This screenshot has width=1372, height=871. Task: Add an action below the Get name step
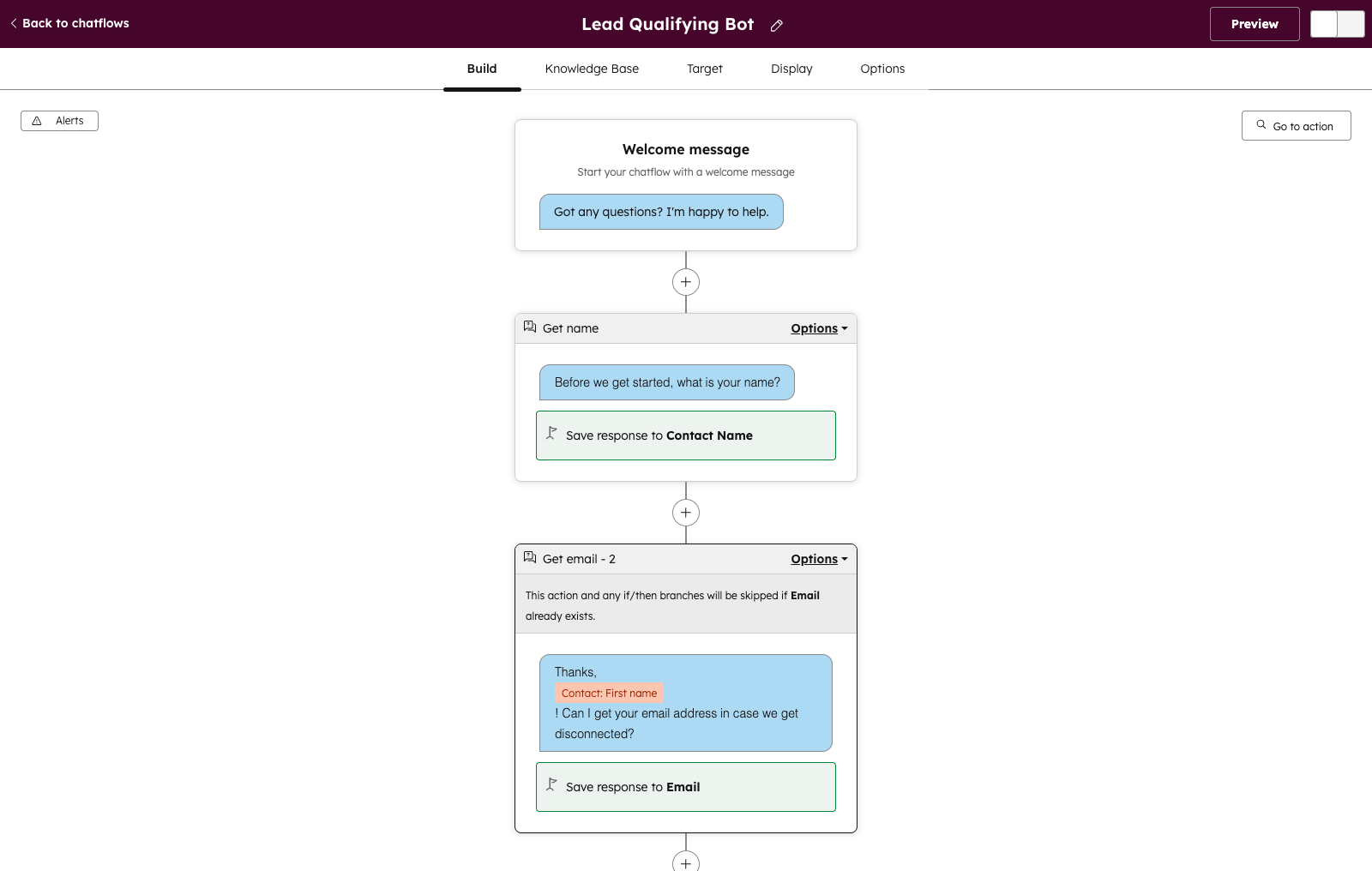tap(686, 513)
